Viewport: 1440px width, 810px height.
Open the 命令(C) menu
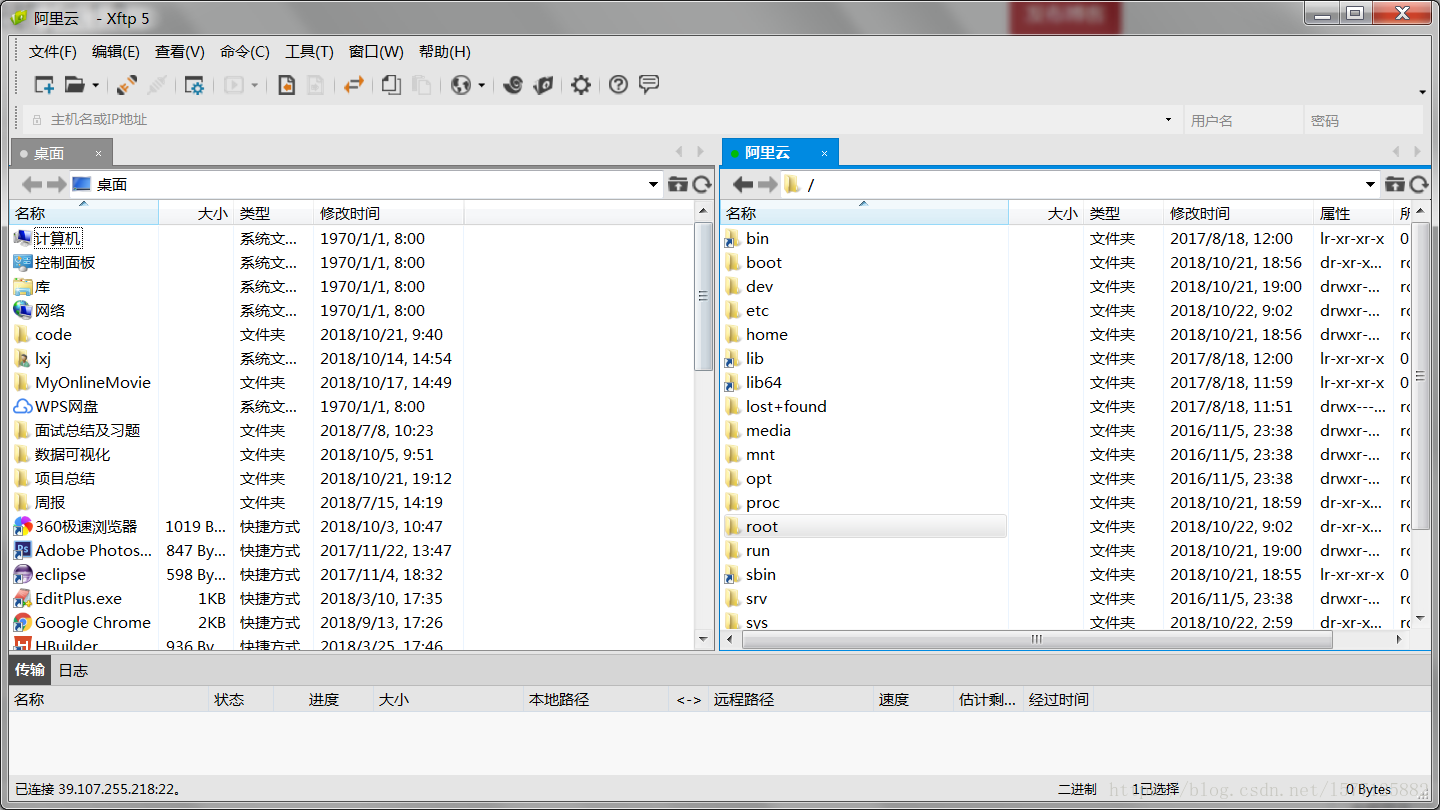tap(245, 52)
